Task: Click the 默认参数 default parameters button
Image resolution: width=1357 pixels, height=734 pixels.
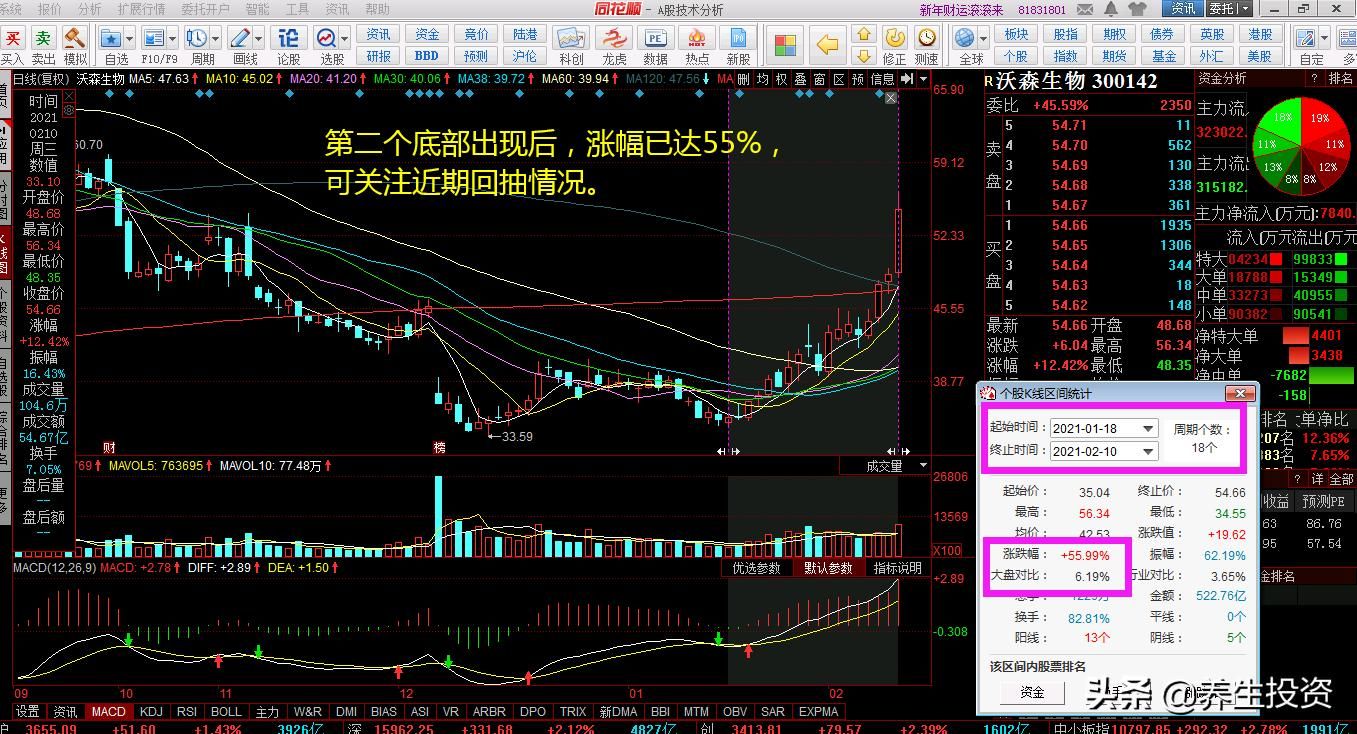Action: pos(828,568)
